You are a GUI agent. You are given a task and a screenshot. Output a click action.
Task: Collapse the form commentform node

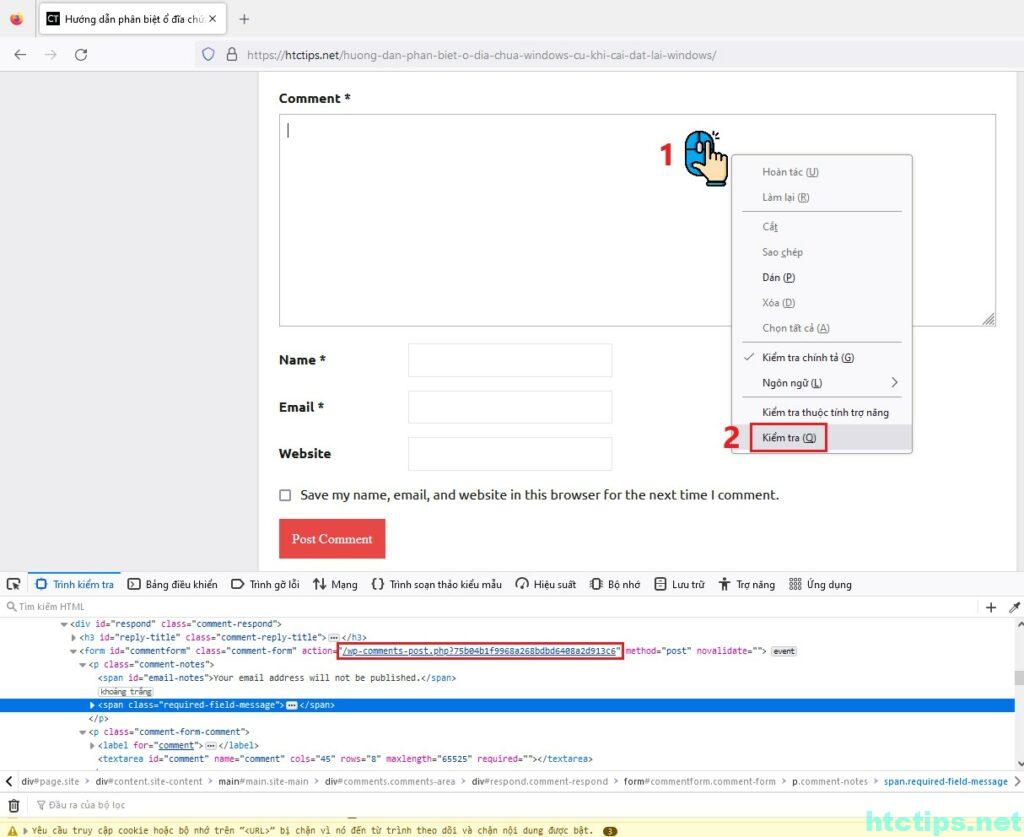(73, 651)
